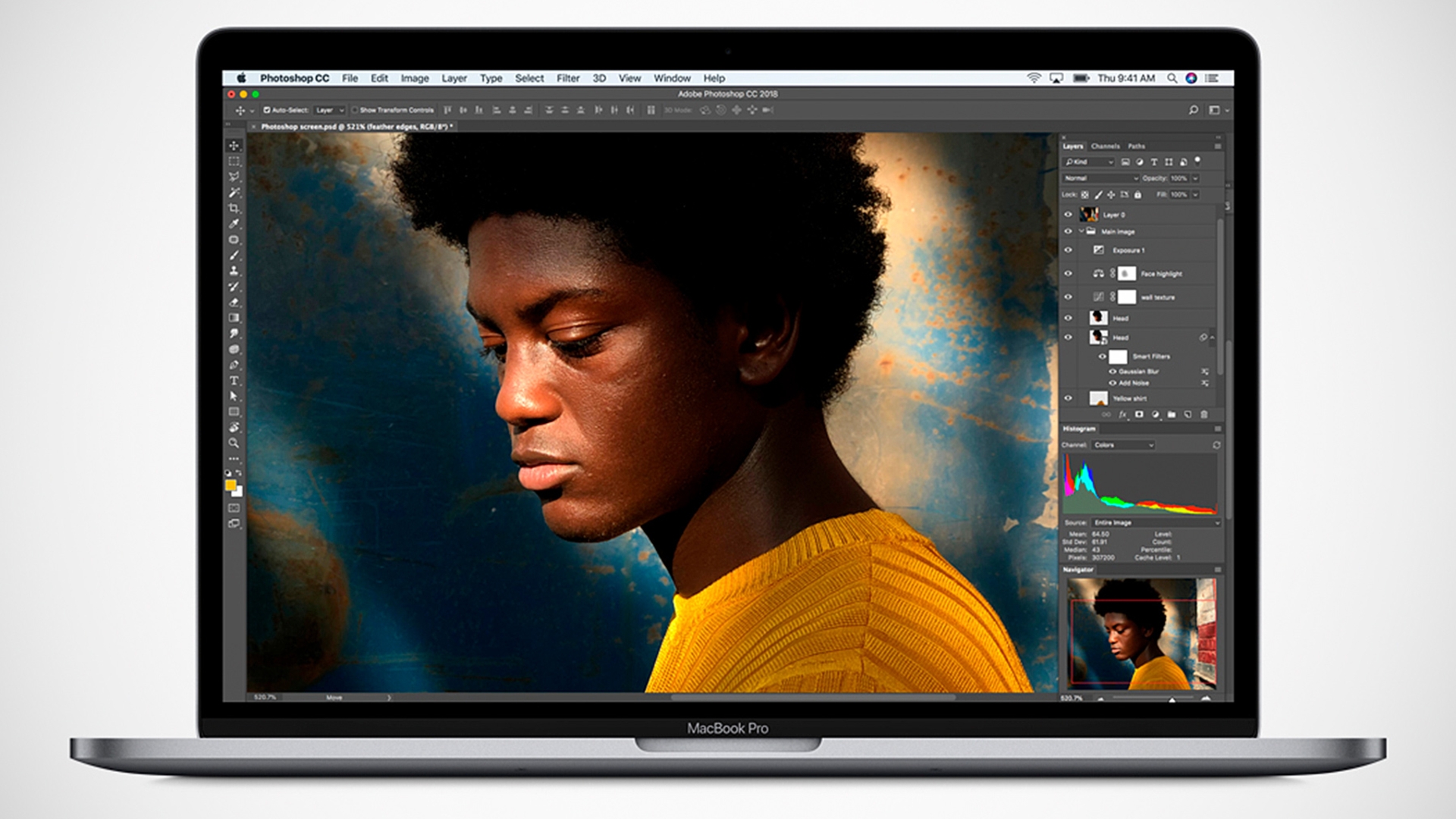Activate the Zoom tool in toolbar
This screenshot has height=819, width=1456.
pos(234,443)
